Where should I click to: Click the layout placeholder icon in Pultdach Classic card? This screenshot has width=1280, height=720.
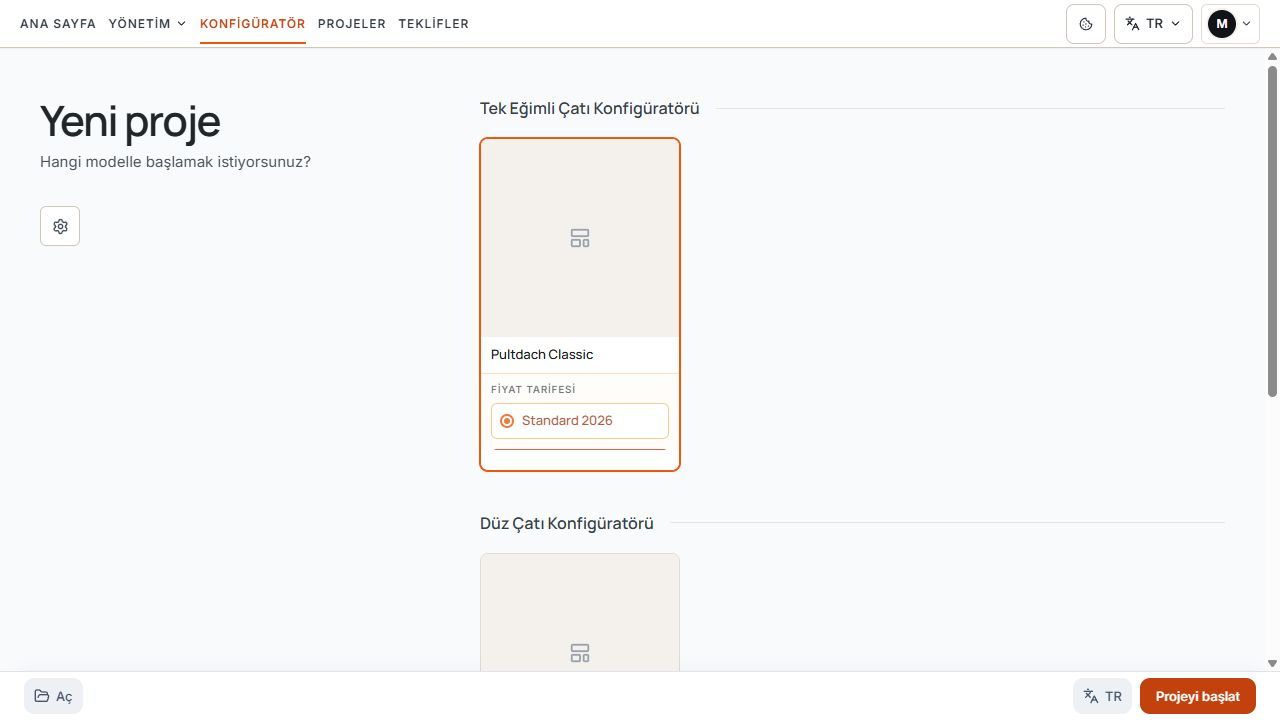point(580,238)
